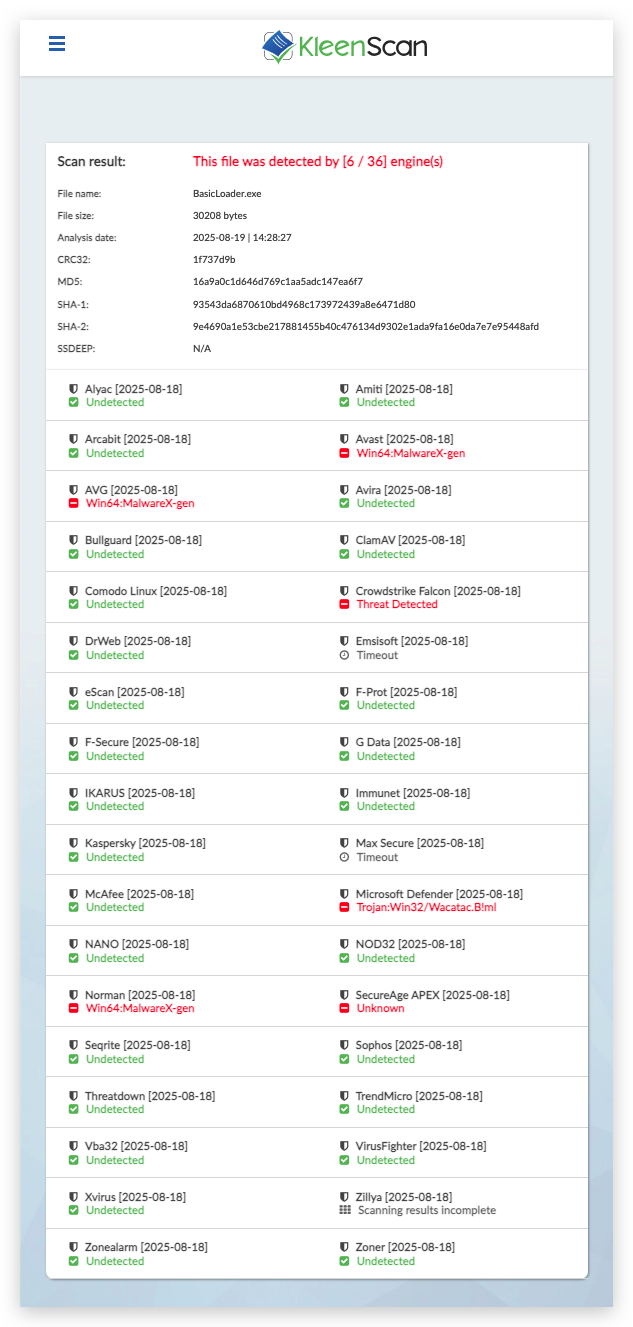Click the green check icon under Arcabit
This screenshot has height=1327, width=633.
pyautogui.click(x=73, y=453)
